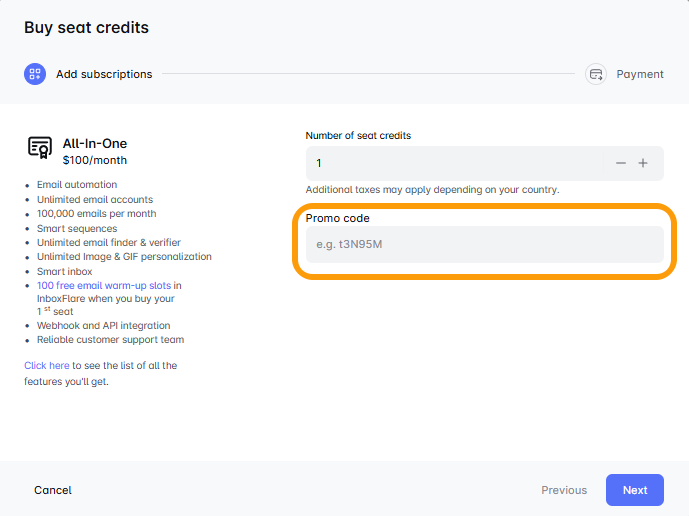Click the 'Buy seat credits' dialog title

(86, 27)
